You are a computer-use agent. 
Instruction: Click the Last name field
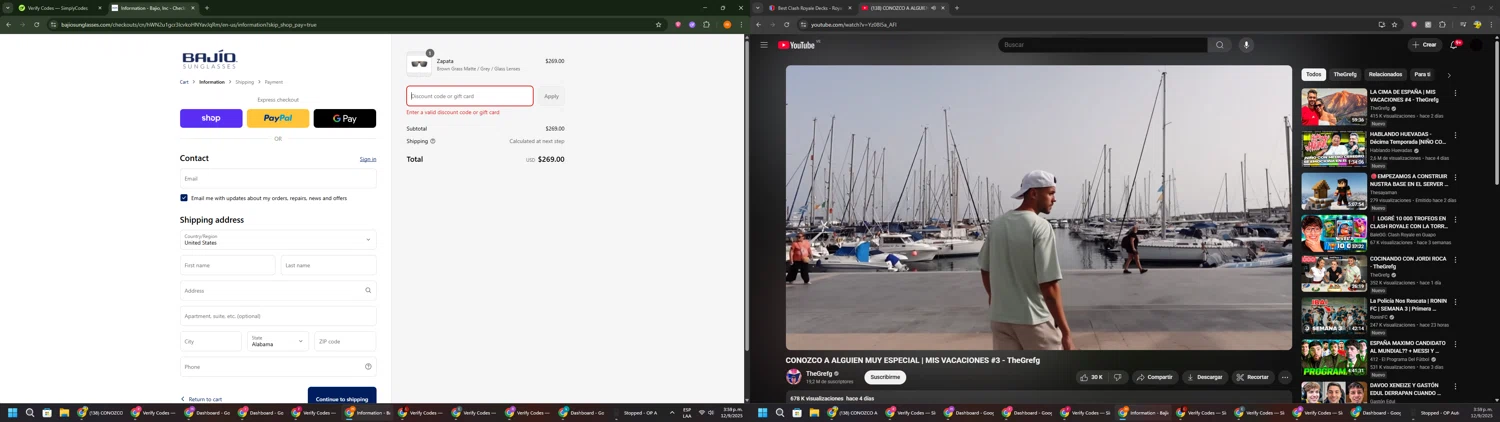pos(329,265)
